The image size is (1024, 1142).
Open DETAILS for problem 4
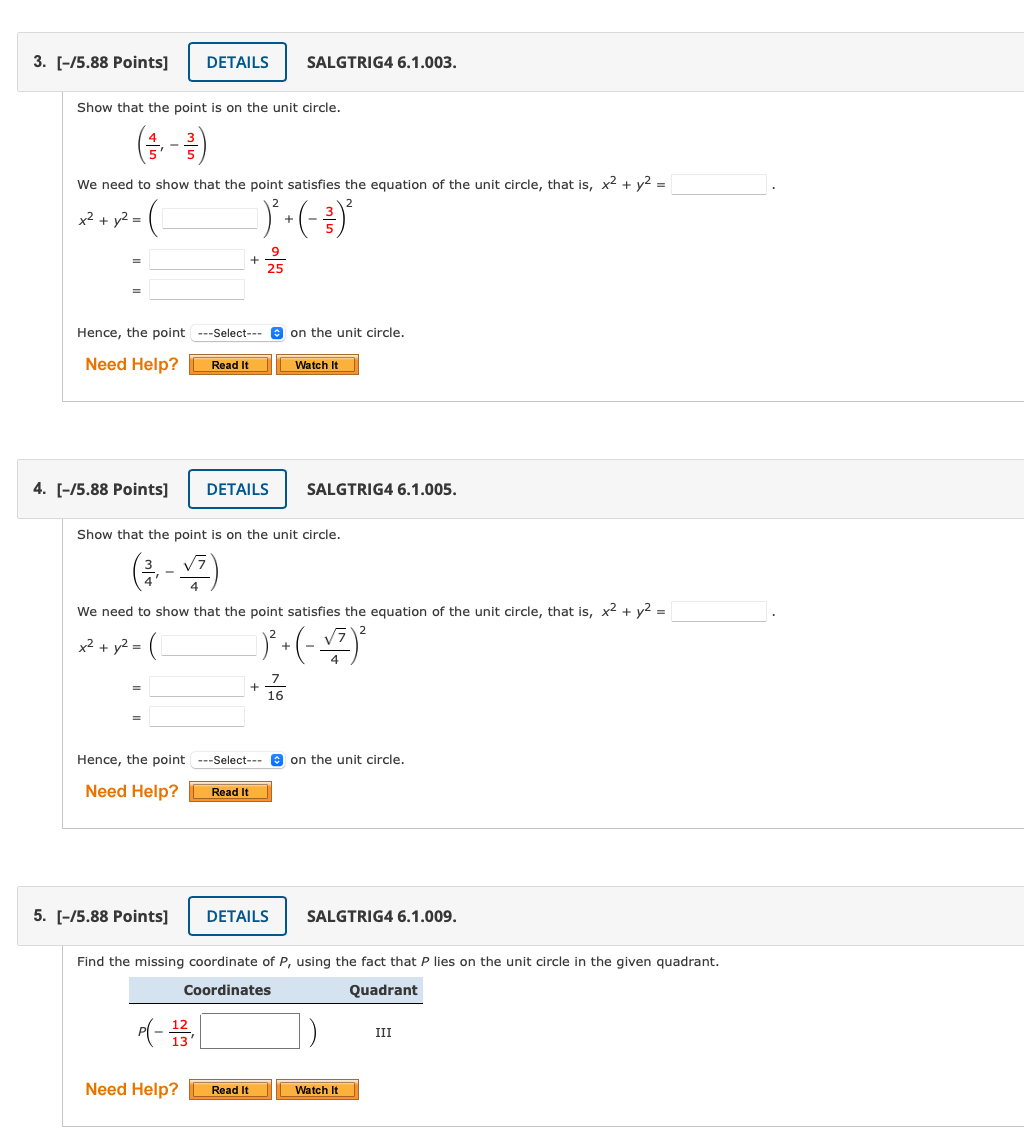pos(237,489)
